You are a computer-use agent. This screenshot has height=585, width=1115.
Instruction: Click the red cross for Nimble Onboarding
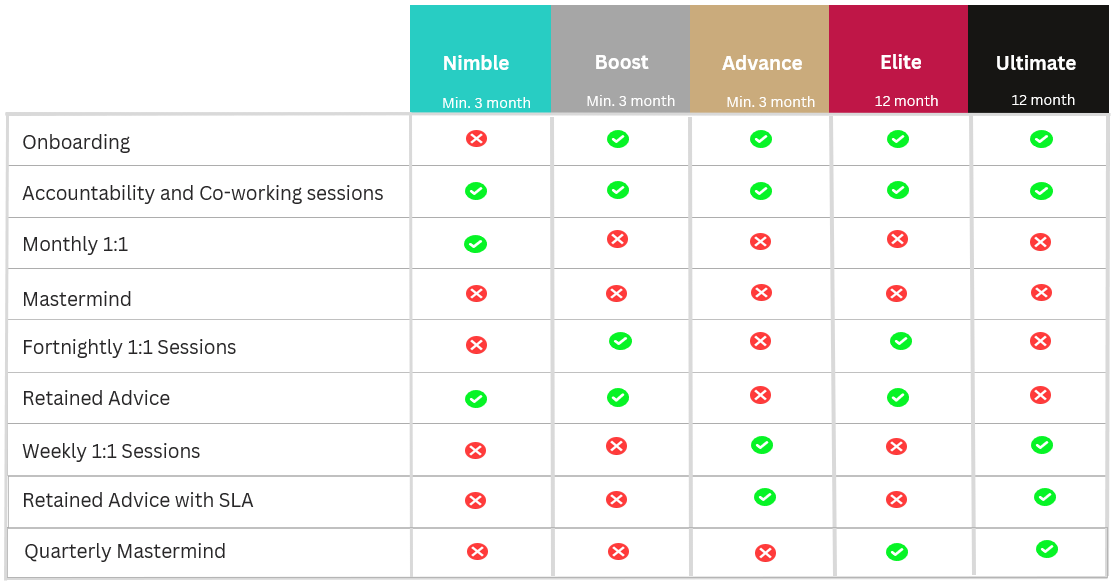(476, 138)
